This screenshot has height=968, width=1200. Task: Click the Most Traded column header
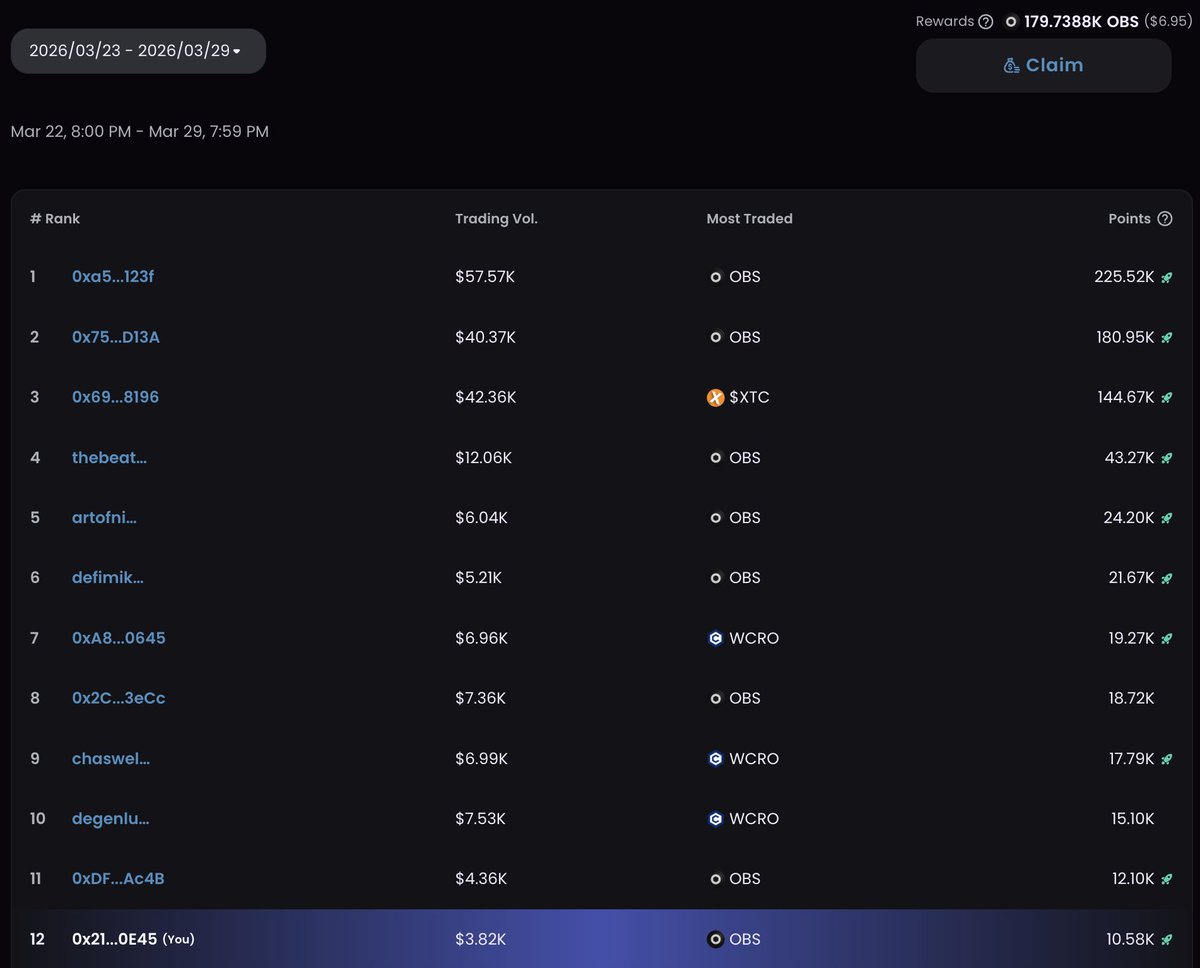pyautogui.click(x=749, y=218)
